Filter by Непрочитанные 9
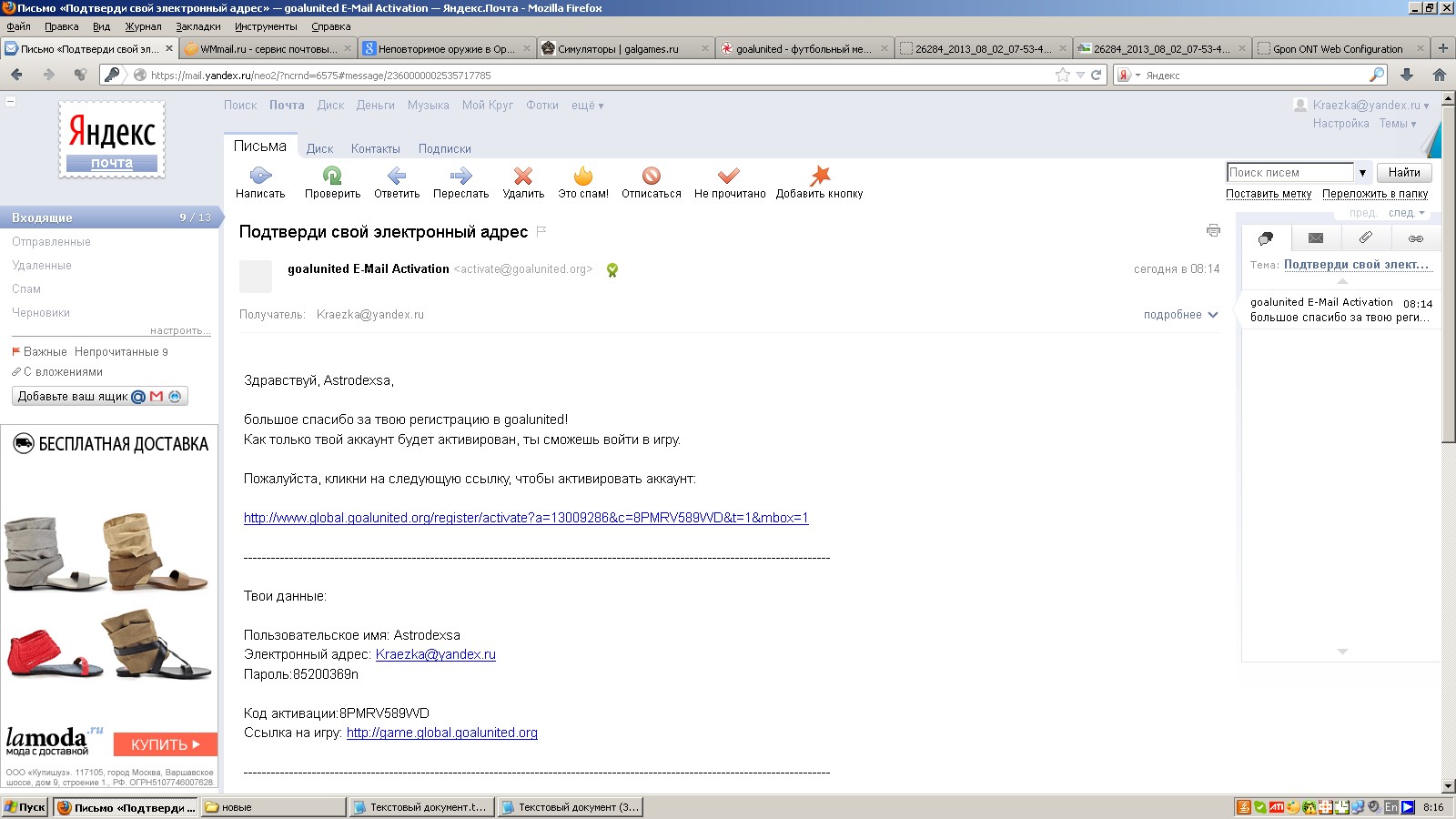Screen dimensions: 1456x819 coord(121,352)
